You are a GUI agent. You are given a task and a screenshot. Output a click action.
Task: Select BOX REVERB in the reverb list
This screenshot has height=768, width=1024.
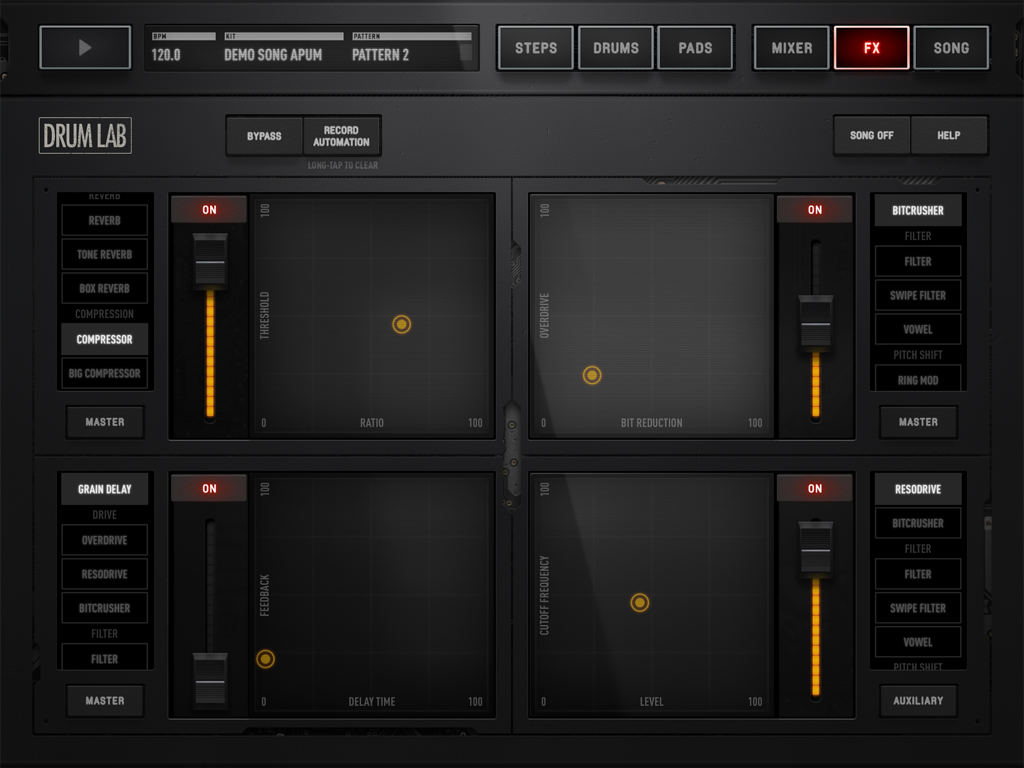click(x=104, y=288)
